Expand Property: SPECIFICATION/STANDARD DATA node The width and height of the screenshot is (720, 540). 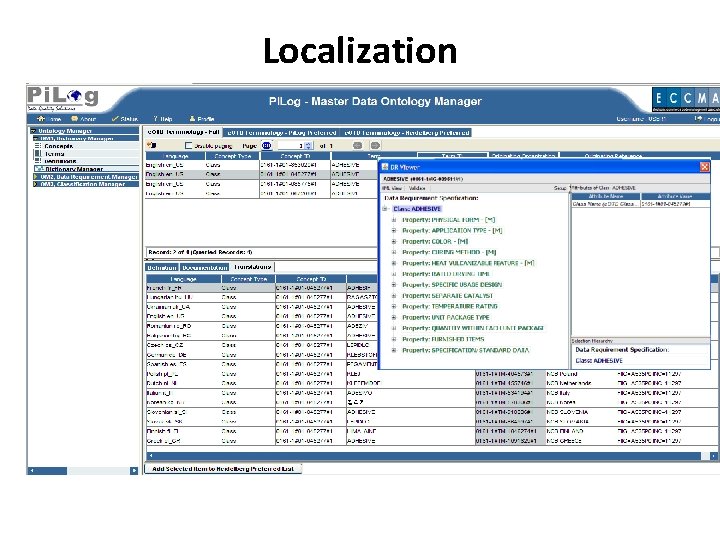[394, 350]
